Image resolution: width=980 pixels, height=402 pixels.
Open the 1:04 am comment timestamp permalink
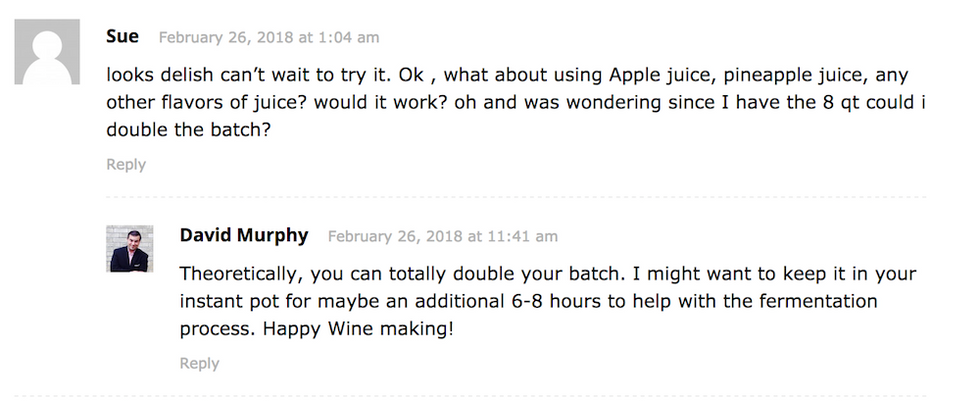(x=268, y=38)
